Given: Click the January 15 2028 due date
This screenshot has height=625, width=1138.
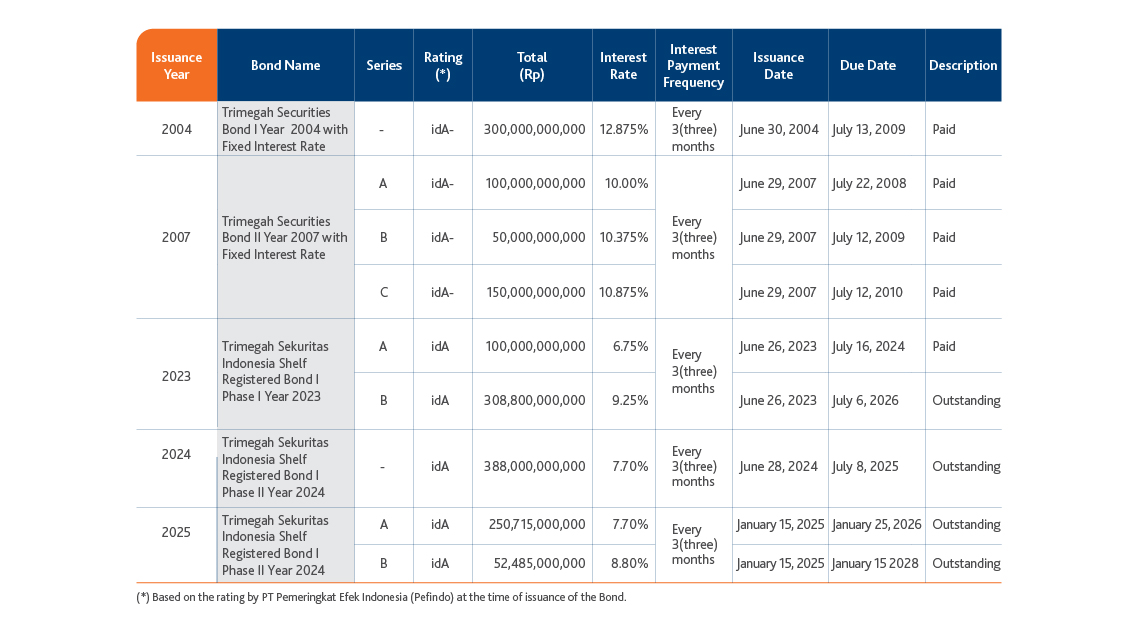Looking at the screenshot, I should click(x=875, y=563).
